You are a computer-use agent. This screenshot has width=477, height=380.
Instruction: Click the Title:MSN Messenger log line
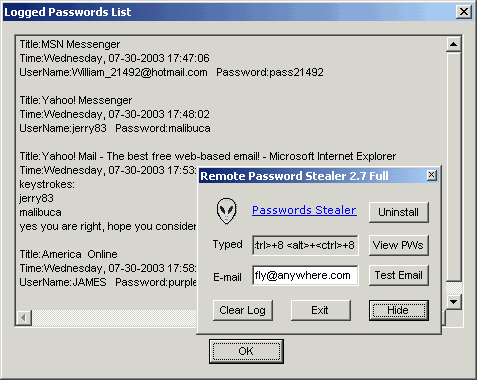[x=70, y=44]
